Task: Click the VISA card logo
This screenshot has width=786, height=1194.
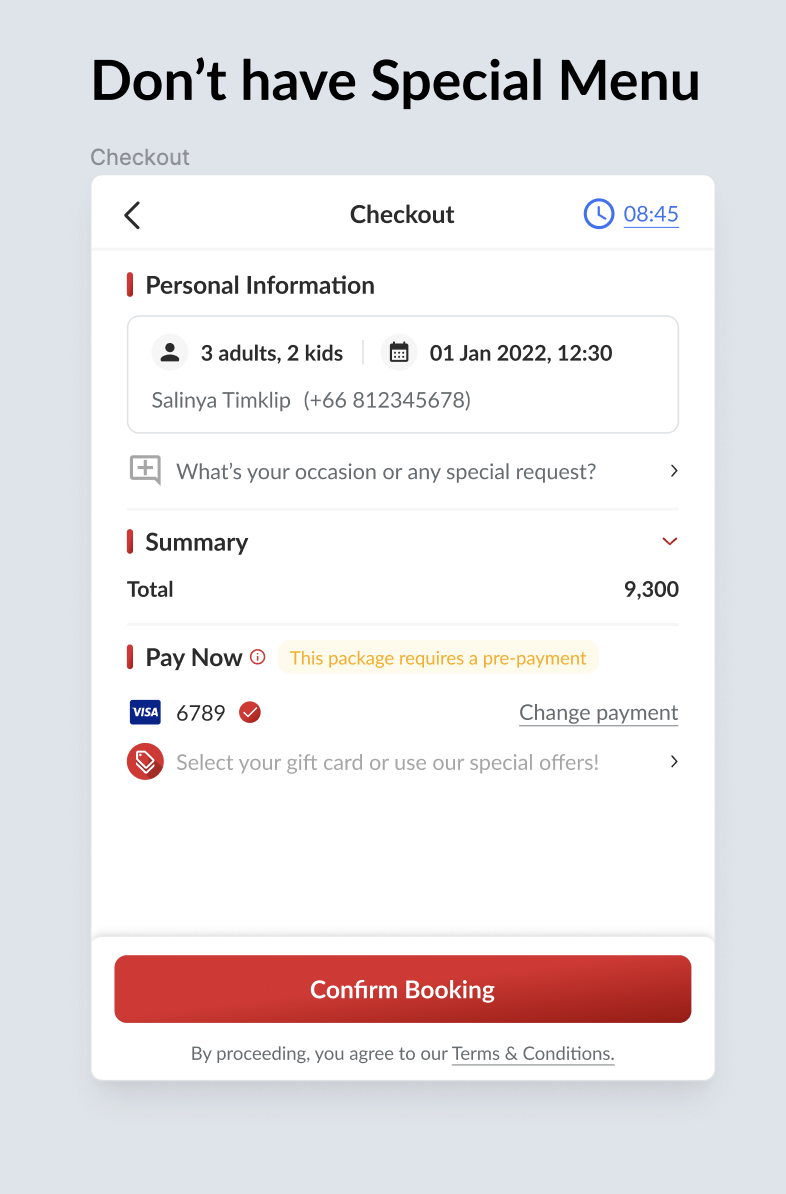Action: tap(145, 712)
